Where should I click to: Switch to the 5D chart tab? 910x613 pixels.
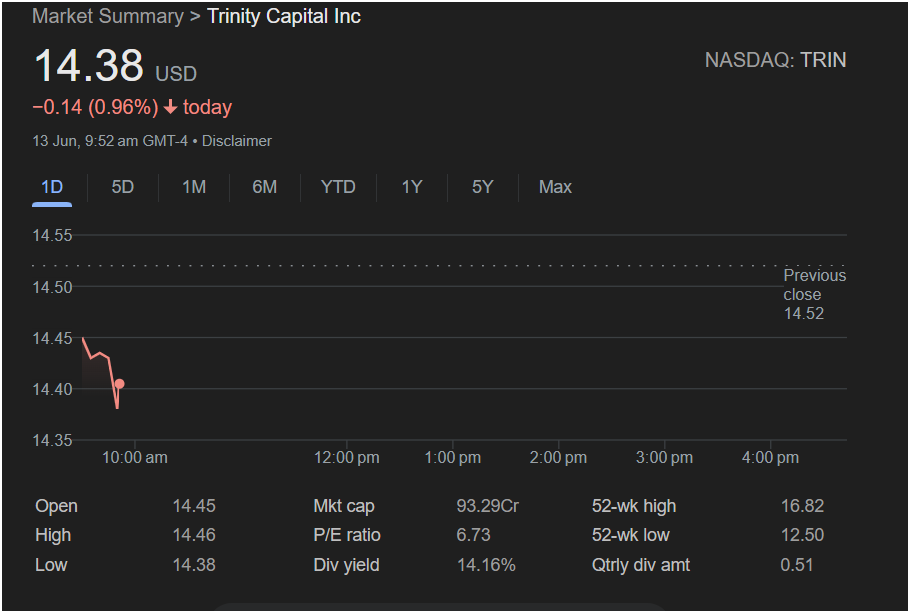pyautogui.click(x=122, y=187)
